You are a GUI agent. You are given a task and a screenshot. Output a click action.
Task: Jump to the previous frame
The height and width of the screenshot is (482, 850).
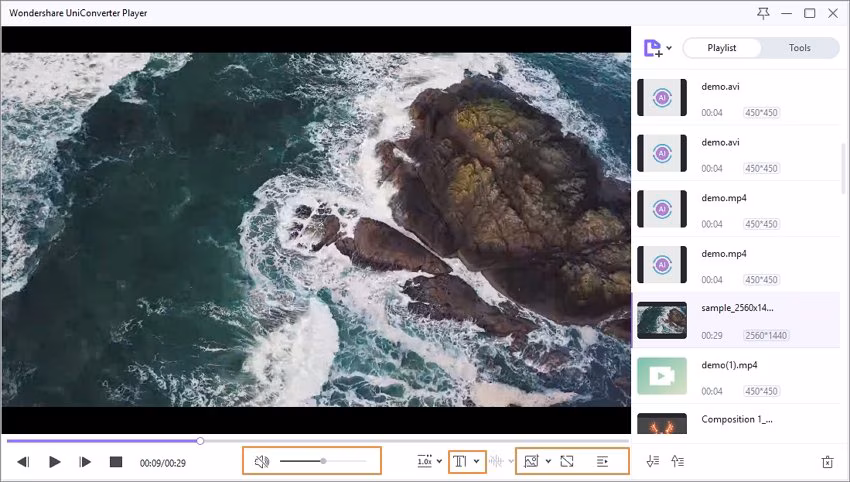(x=23, y=462)
